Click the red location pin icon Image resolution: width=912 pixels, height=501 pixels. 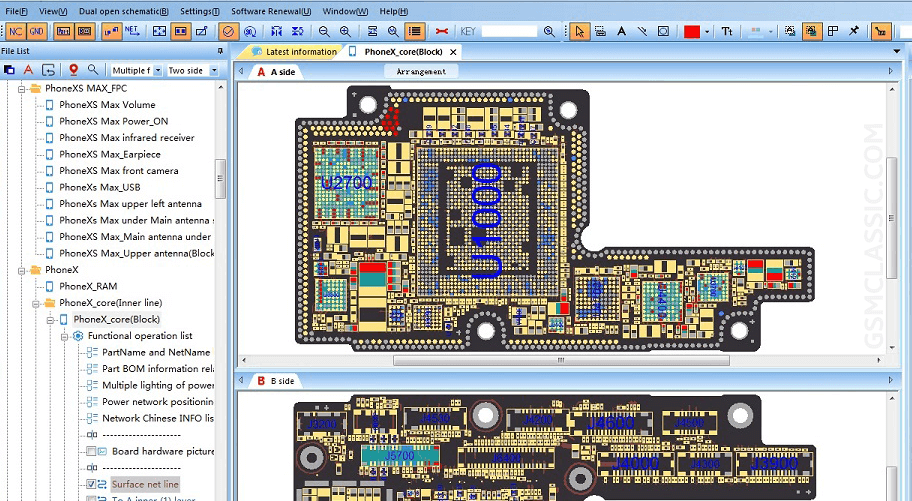73,70
